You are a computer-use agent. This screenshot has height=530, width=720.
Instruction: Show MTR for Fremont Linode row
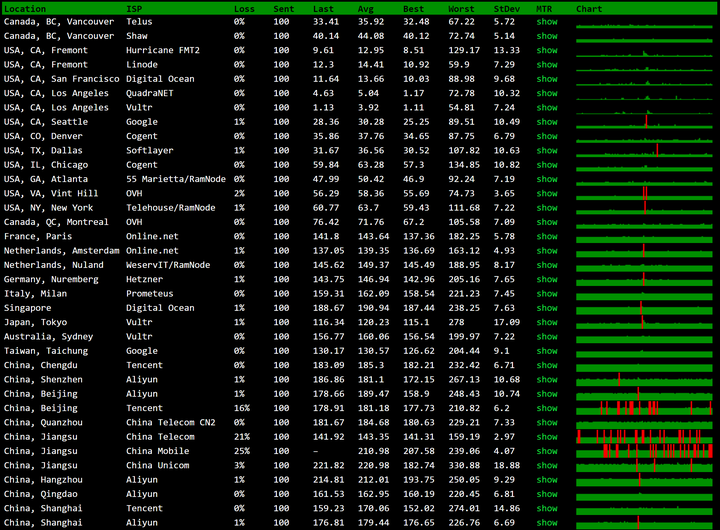click(547, 64)
